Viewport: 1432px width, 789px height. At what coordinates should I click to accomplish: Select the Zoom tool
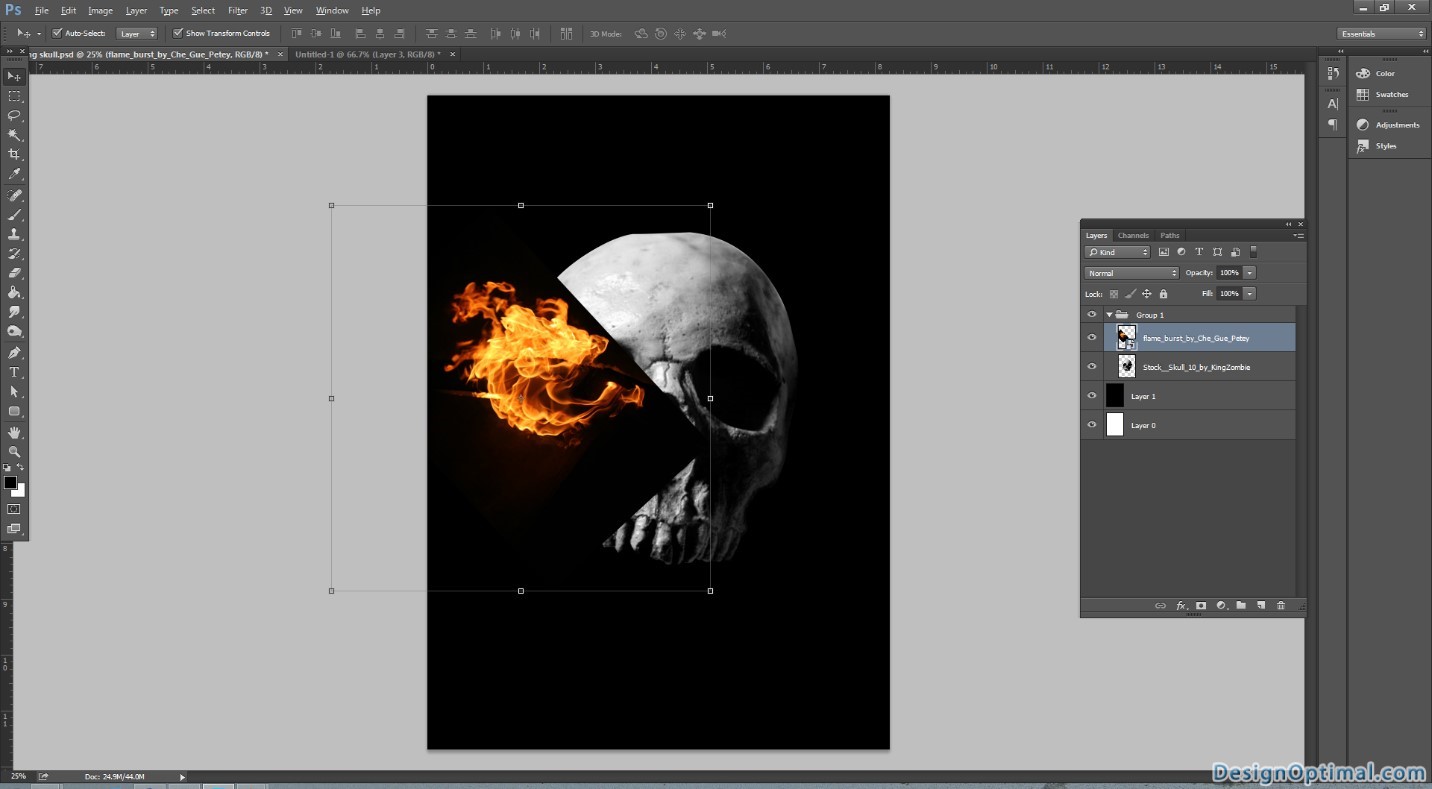pos(14,452)
